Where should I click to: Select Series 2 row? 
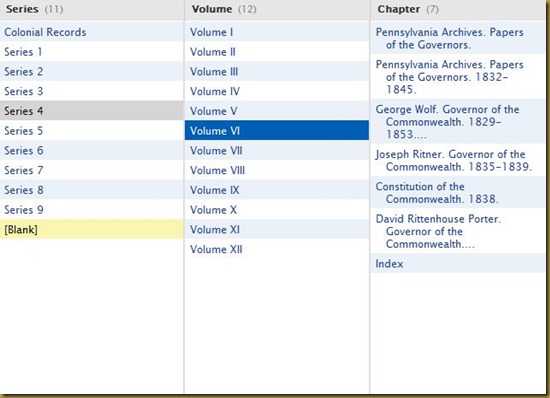pos(92,72)
